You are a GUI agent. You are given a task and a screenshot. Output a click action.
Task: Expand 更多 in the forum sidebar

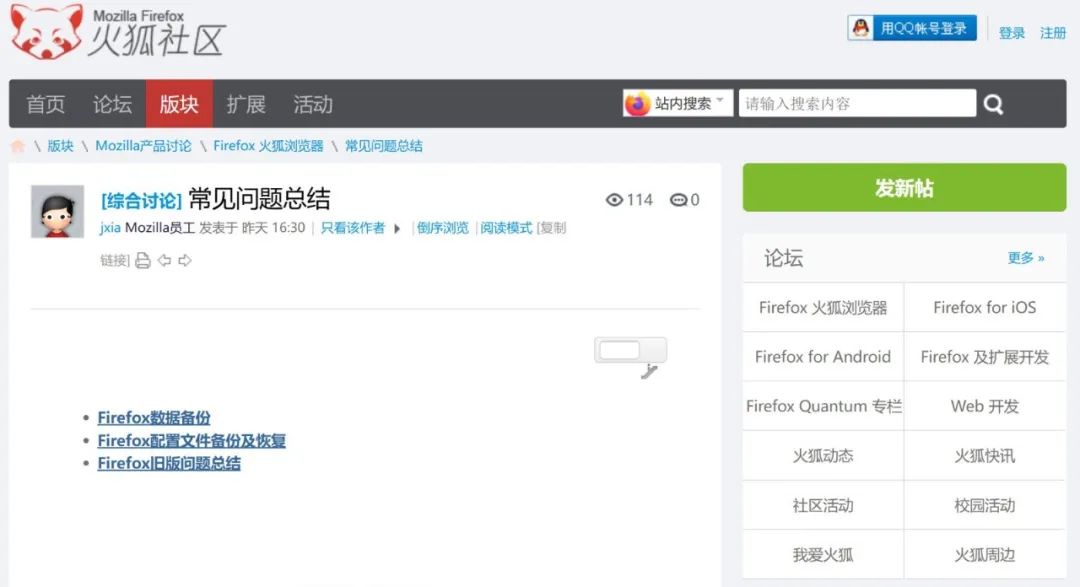1025,258
